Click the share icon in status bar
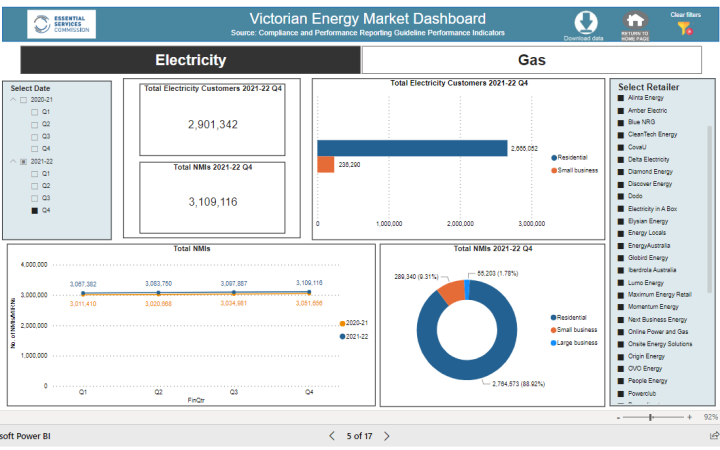Viewport: 720px width, 450px height. click(714, 435)
